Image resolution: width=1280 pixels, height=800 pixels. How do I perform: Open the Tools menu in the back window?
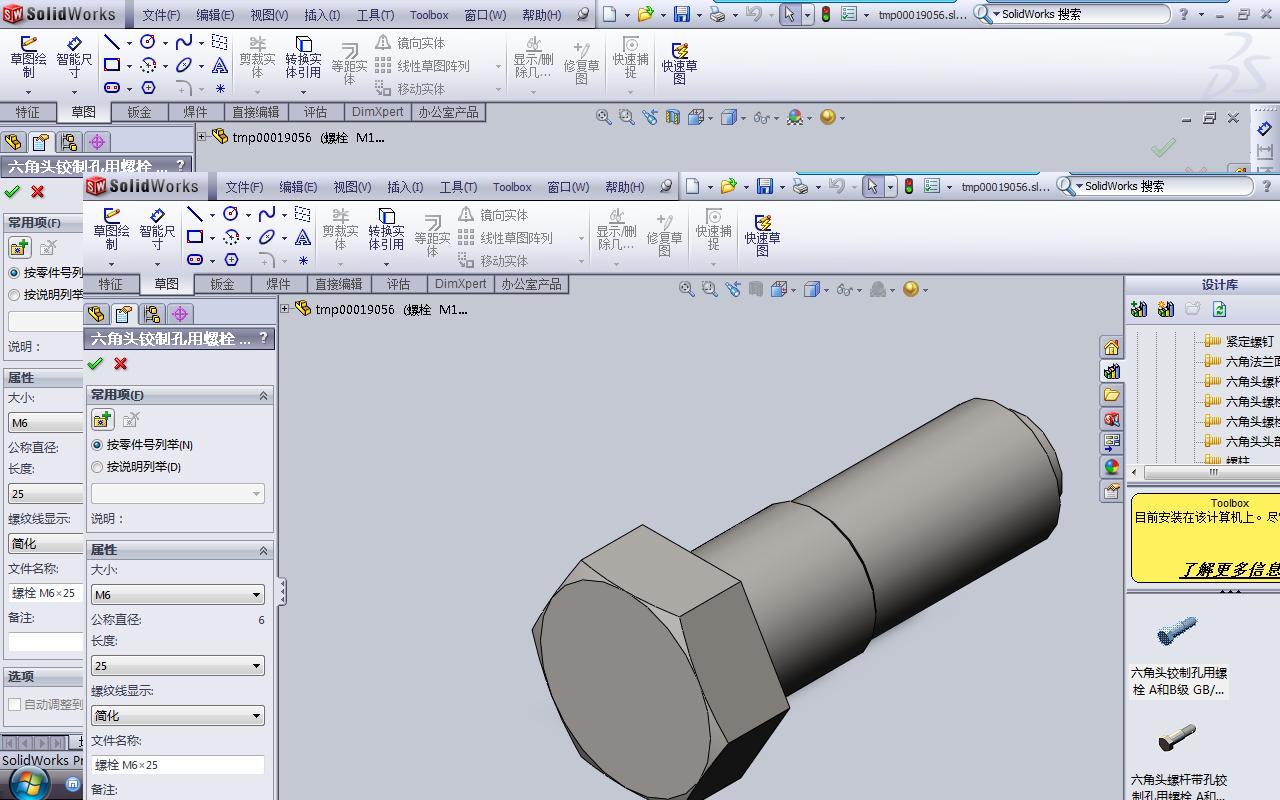[375, 15]
